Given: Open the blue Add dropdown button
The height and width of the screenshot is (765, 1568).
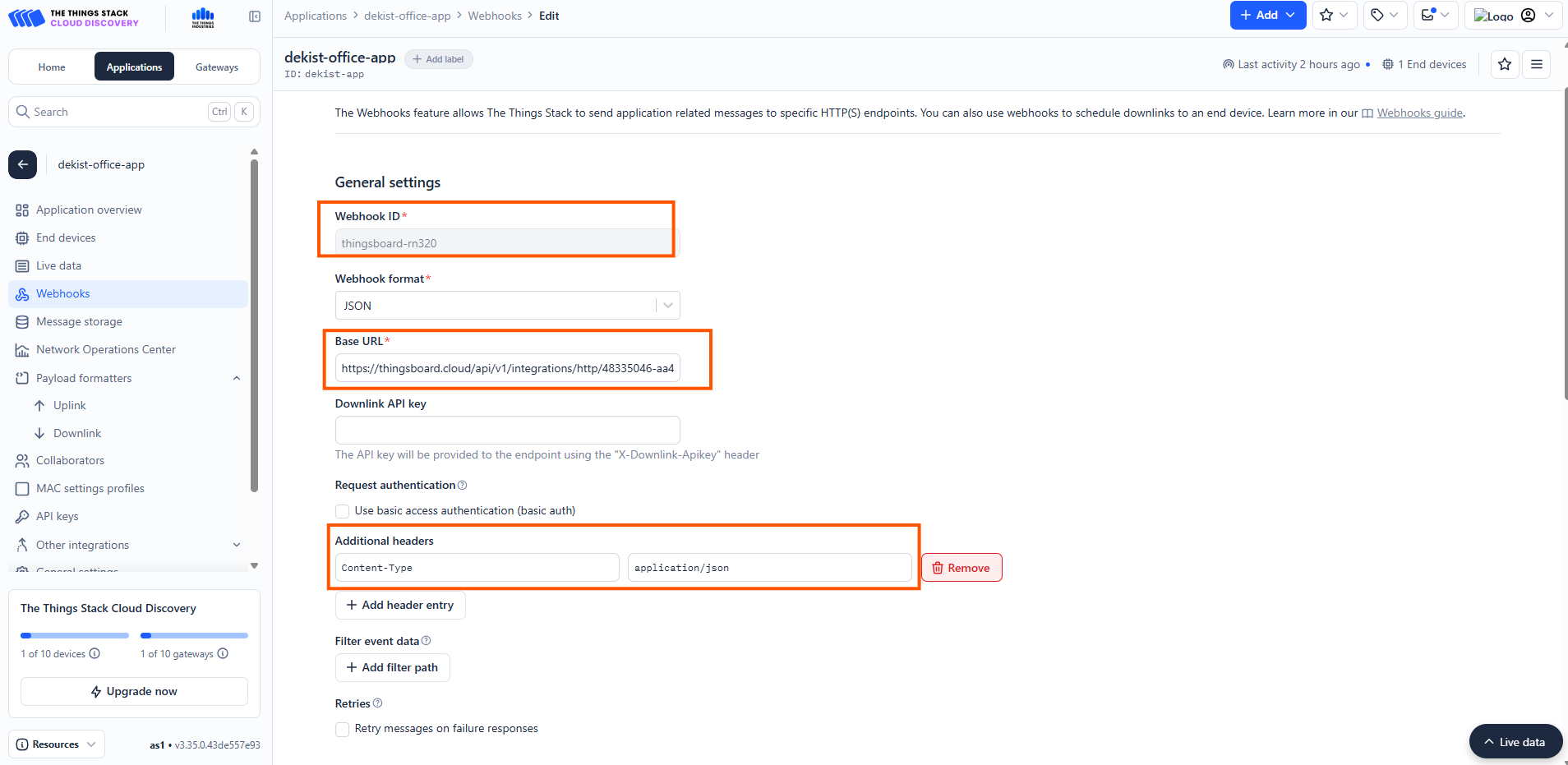Looking at the screenshot, I should (1267, 15).
